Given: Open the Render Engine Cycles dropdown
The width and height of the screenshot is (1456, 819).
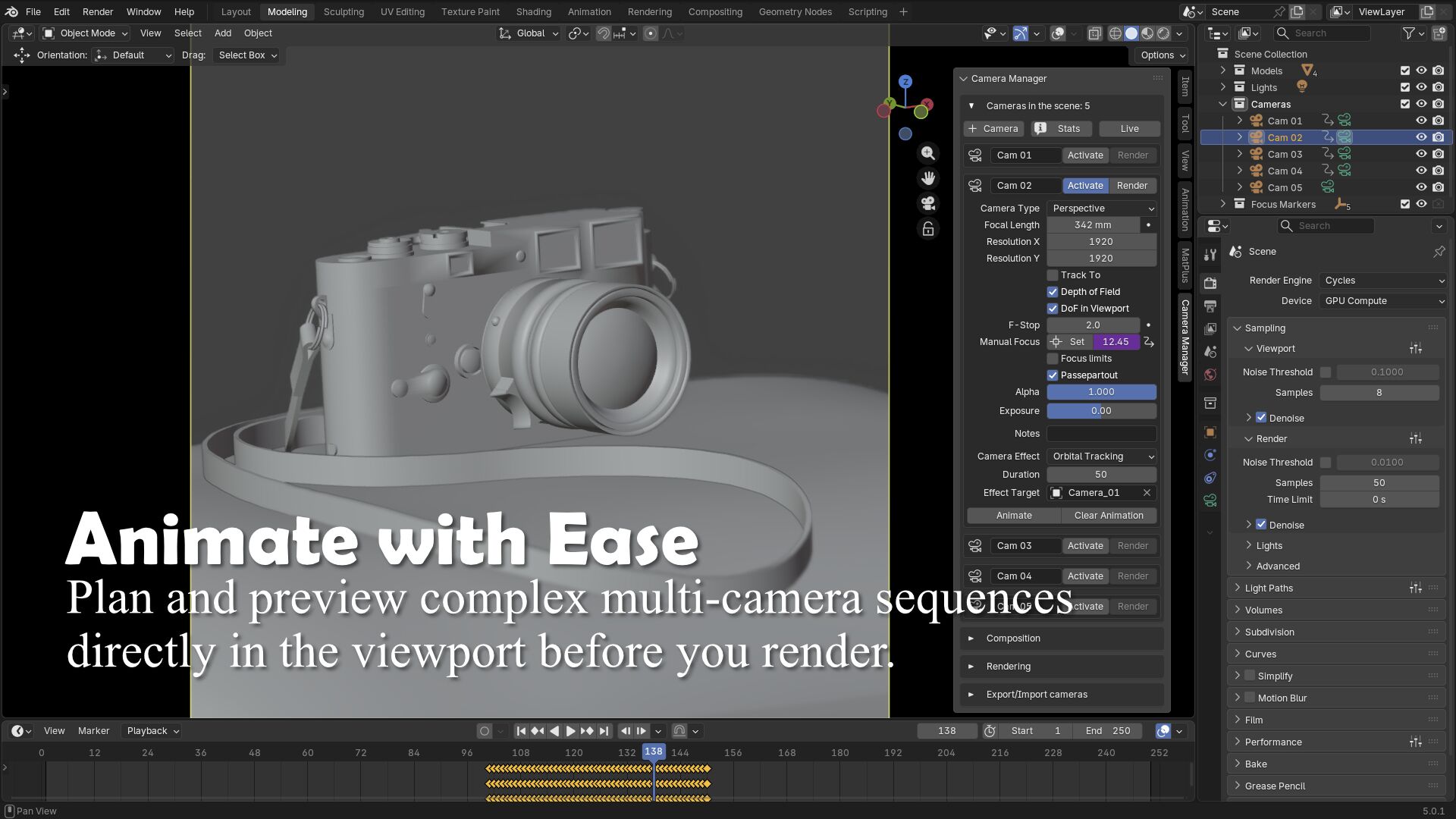Looking at the screenshot, I should (1383, 281).
